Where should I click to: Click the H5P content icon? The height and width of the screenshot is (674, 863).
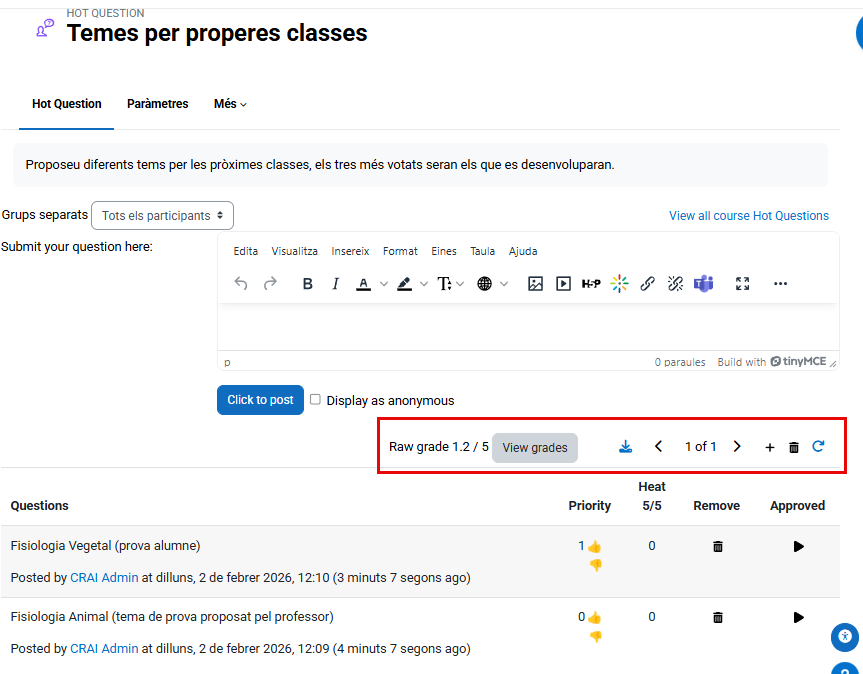tap(591, 284)
